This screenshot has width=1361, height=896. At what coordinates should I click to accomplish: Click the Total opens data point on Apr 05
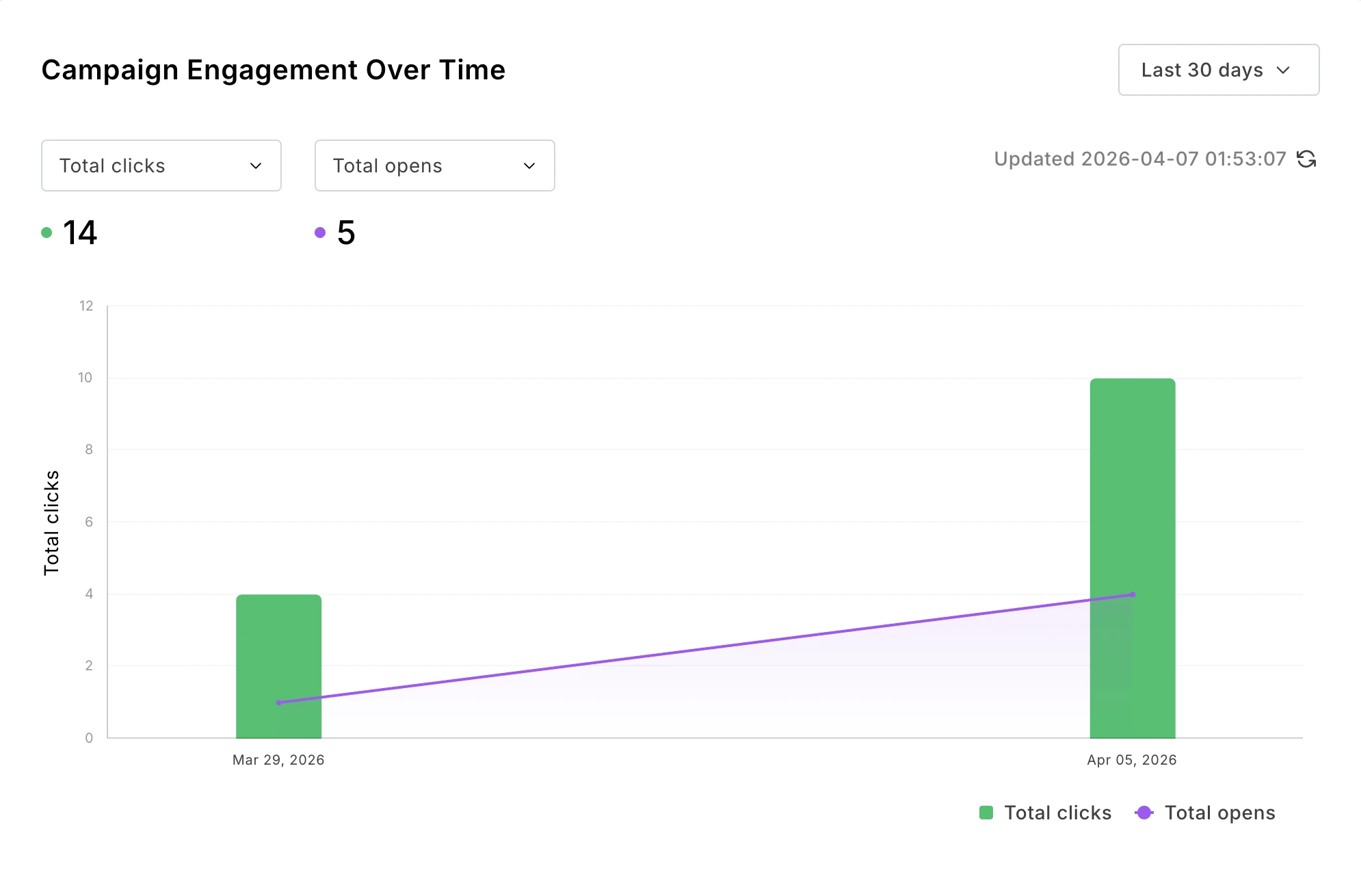coord(1133,594)
